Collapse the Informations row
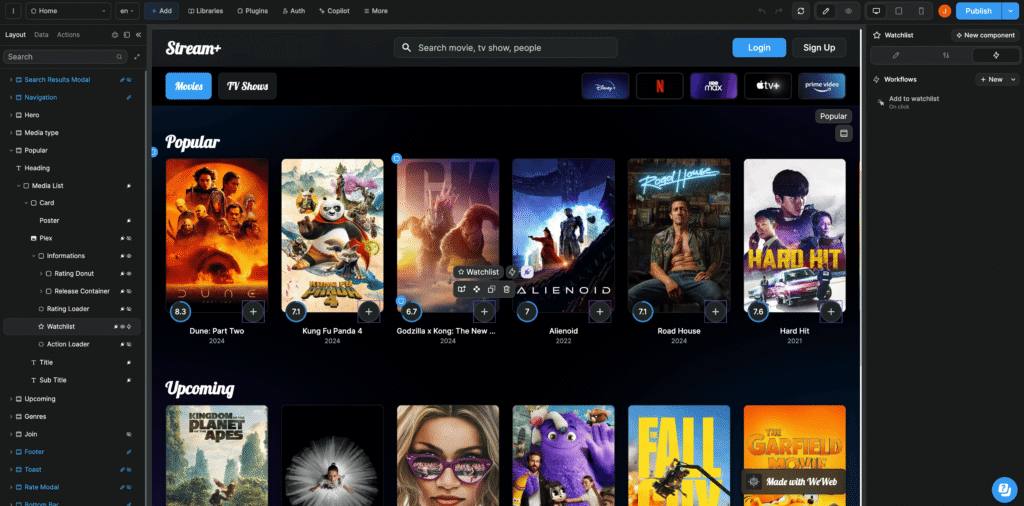Screen dimensions: 1024x506 point(34,256)
